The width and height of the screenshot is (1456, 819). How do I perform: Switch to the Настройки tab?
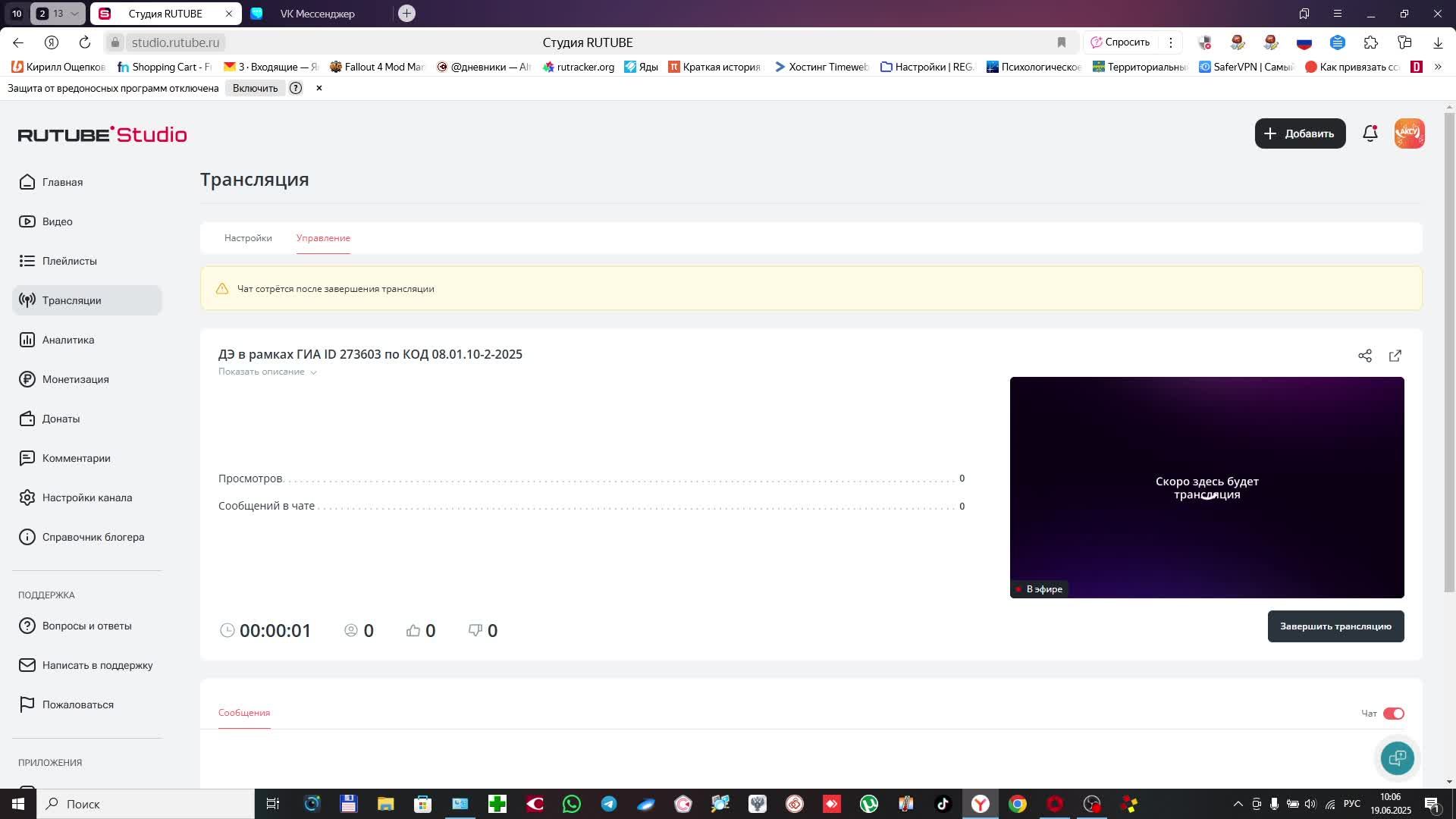(248, 238)
